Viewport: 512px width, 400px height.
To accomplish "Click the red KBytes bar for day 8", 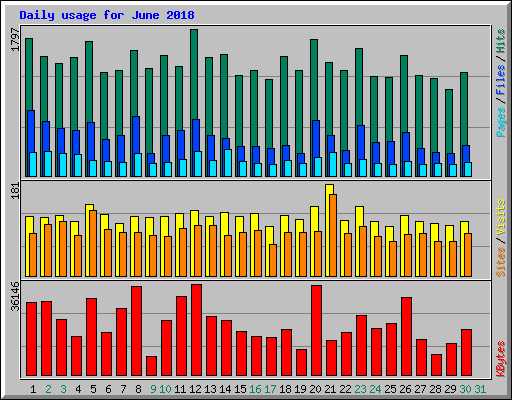I will pos(136,331).
